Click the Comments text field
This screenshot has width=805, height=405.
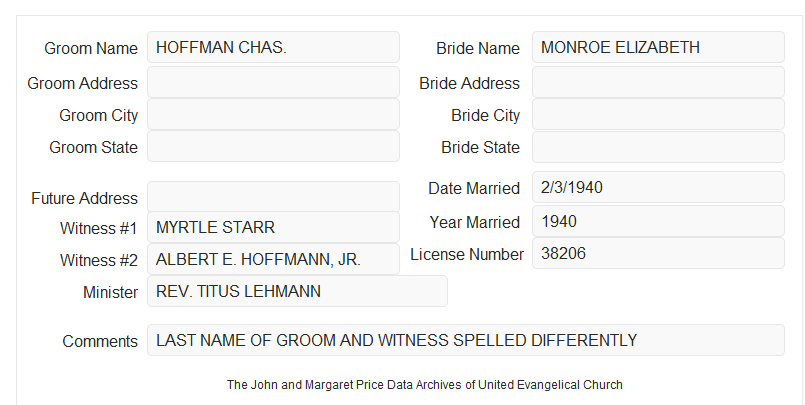click(466, 340)
